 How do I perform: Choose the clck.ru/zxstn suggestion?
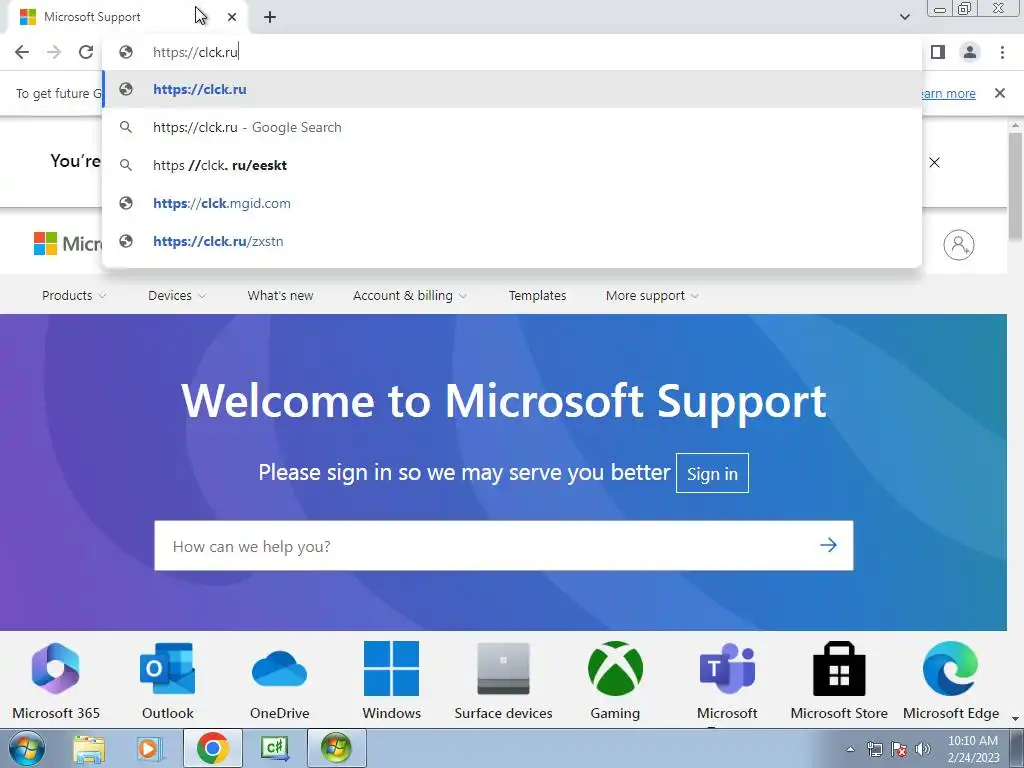(x=512, y=241)
